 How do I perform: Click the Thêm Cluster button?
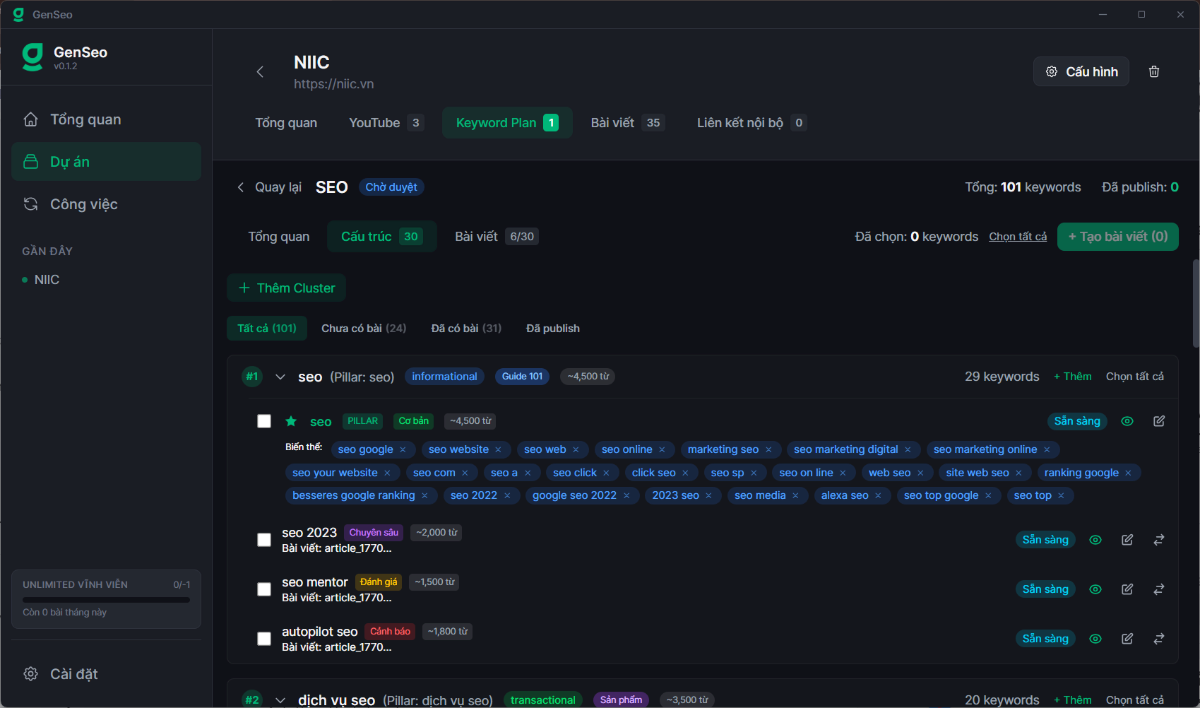coord(286,287)
